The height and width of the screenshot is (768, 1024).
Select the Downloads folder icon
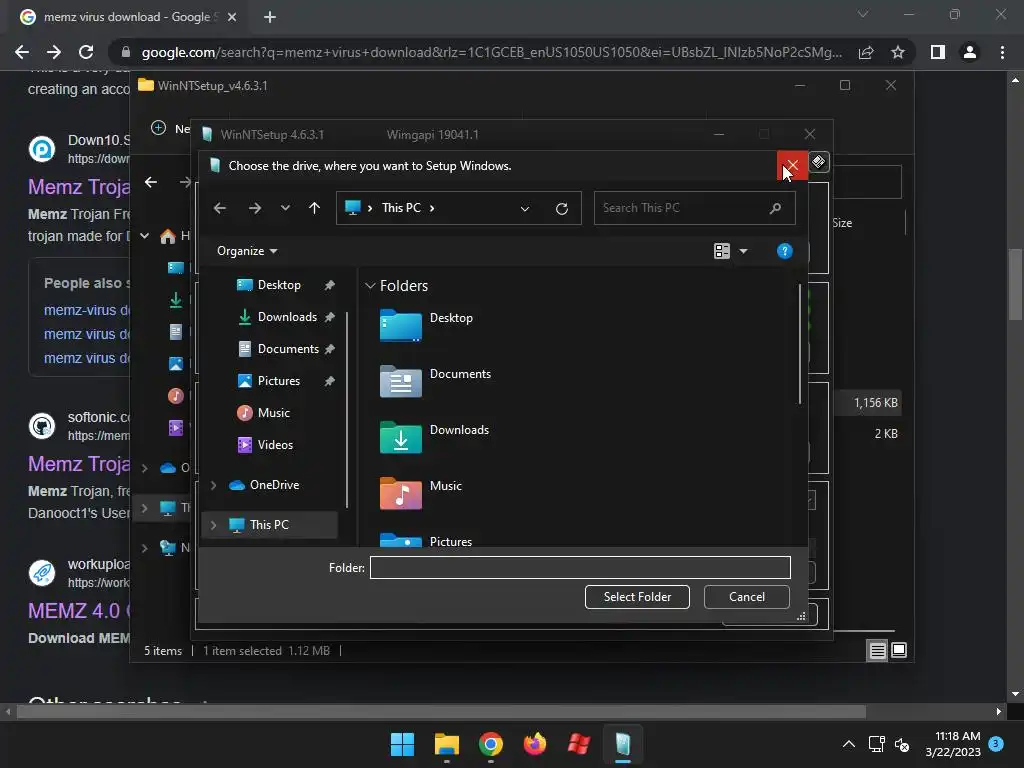tap(400, 437)
